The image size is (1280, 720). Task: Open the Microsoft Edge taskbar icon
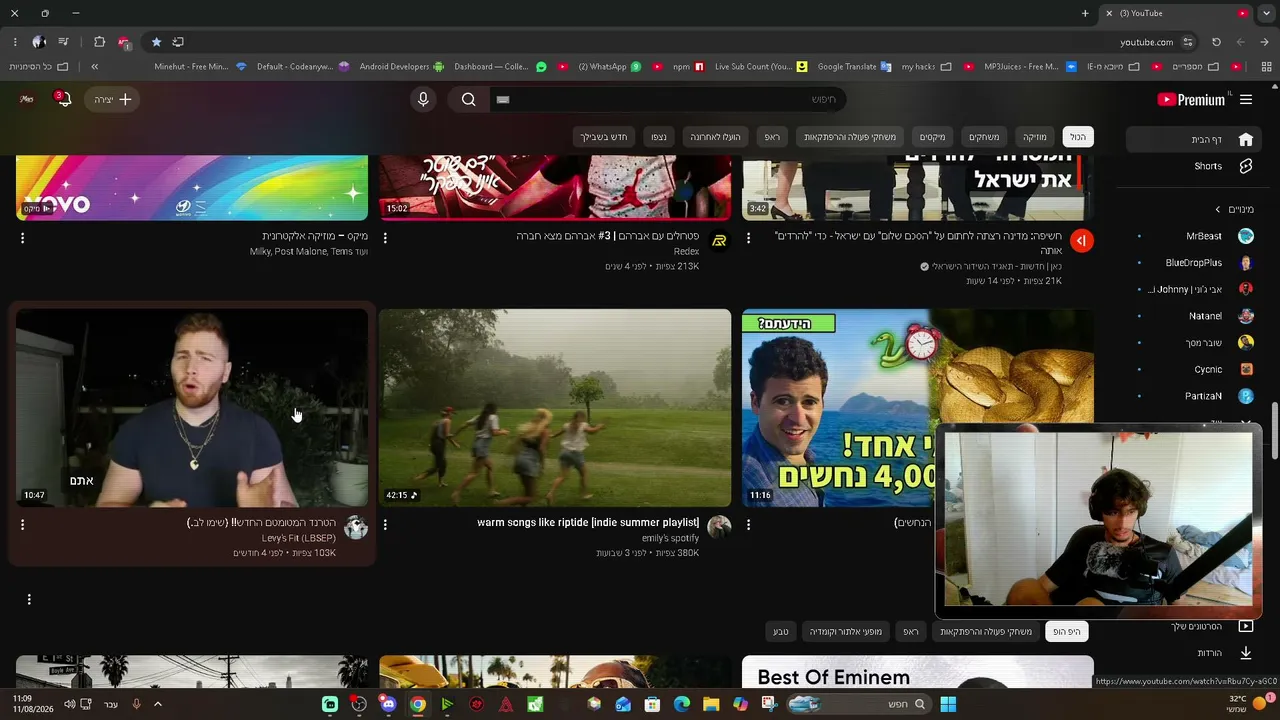point(682,704)
